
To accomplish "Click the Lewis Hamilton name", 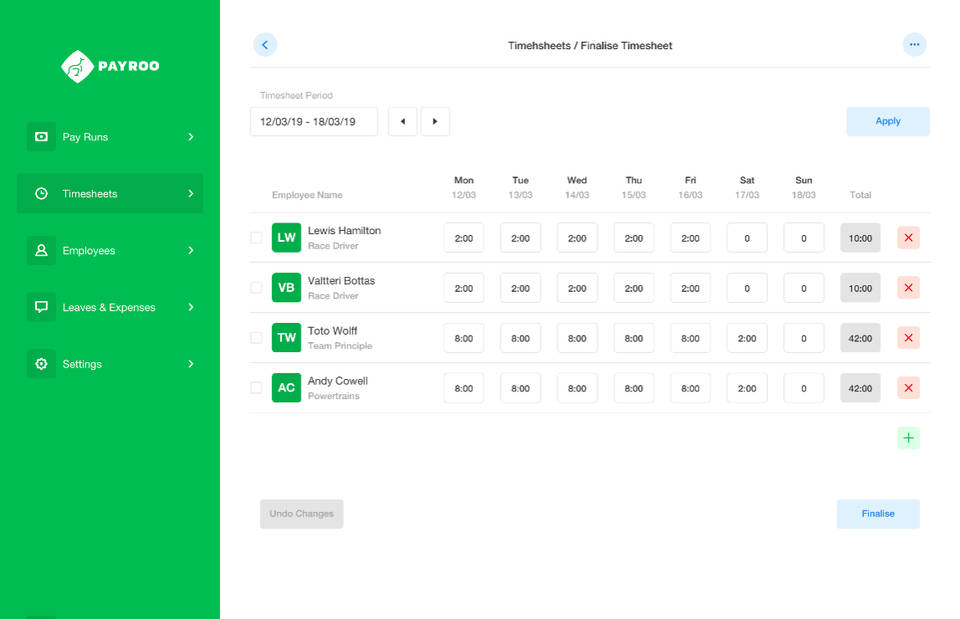I will click(344, 231).
